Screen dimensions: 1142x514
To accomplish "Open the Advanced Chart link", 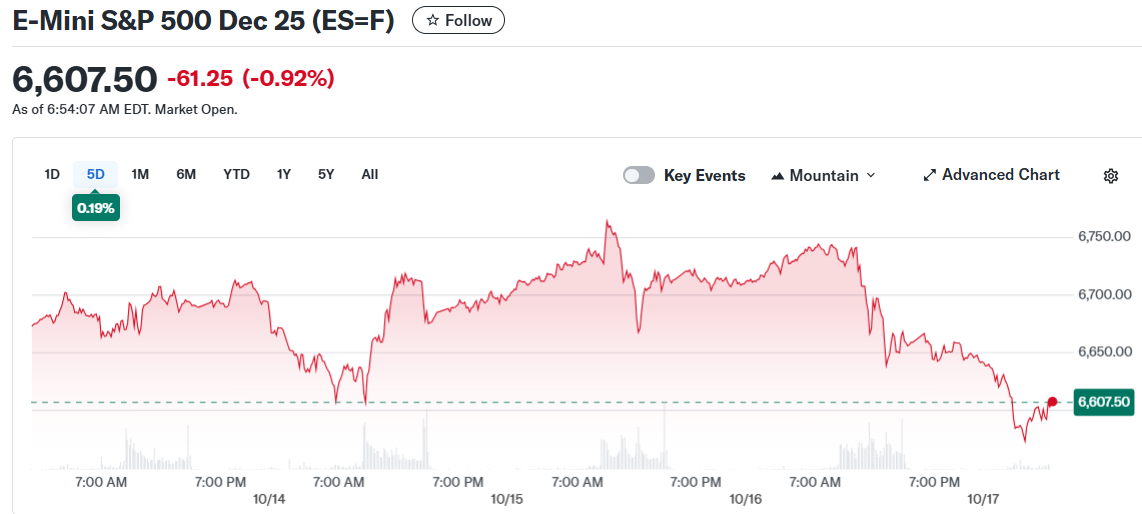I will tap(1000, 175).
